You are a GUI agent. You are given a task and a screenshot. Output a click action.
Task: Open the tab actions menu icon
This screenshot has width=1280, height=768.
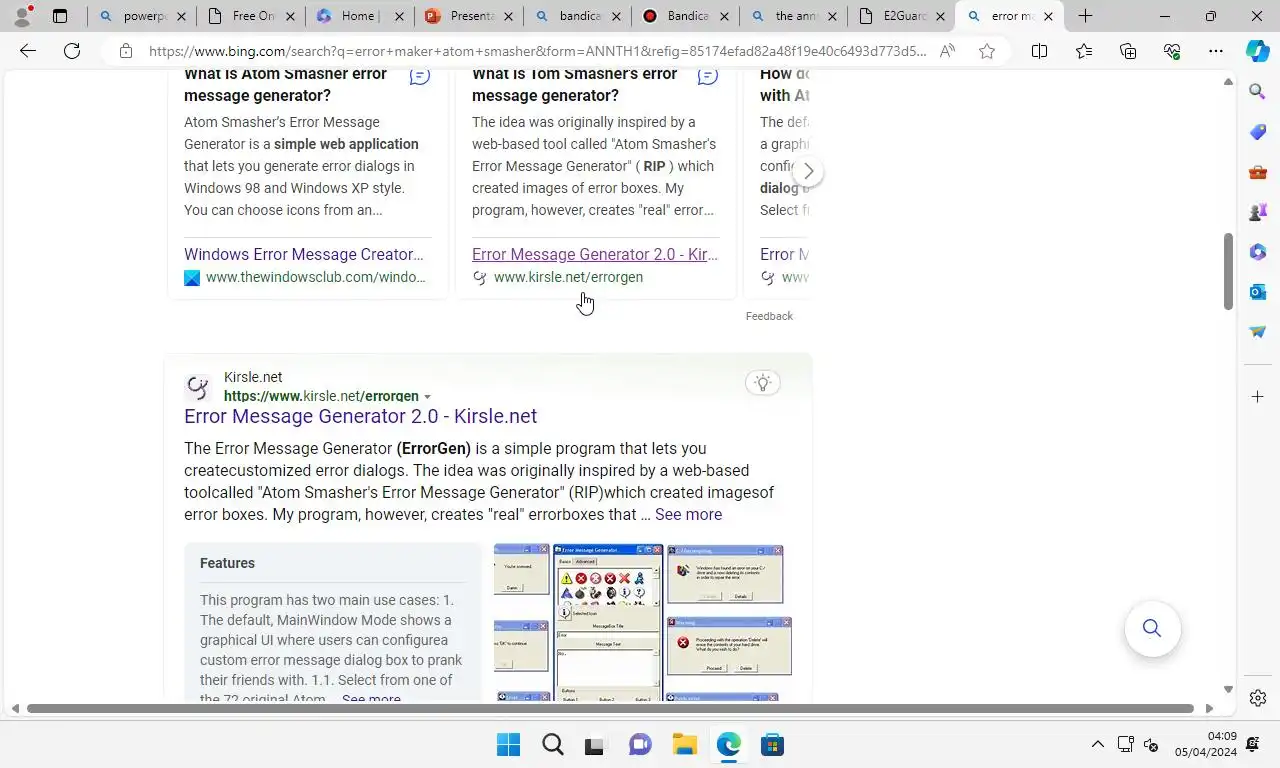click(60, 16)
